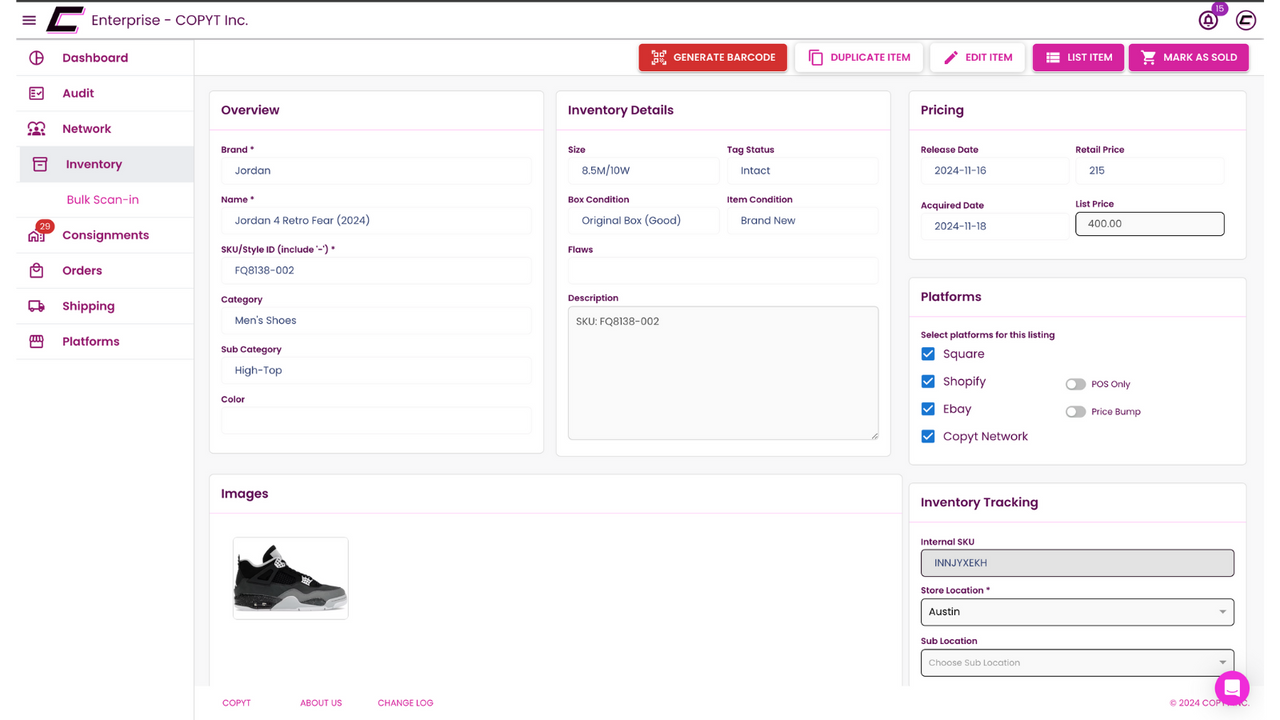Click the Size field 8.5M/10W
The height and width of the screenshot is (720, 1280).
tap(643, 171)
